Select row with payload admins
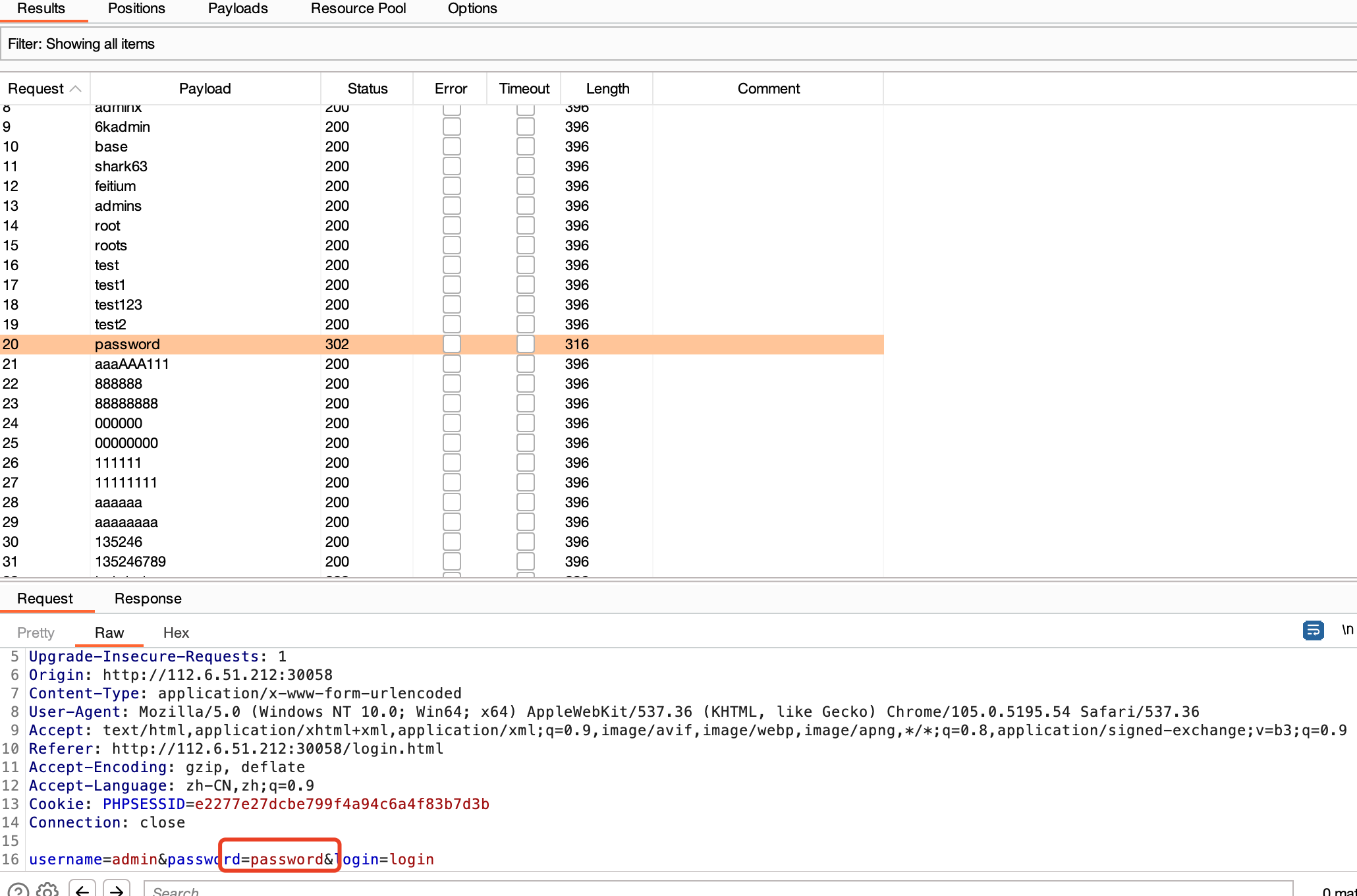The width and height of the screenshot is (1357, 896). coord(441,206)
